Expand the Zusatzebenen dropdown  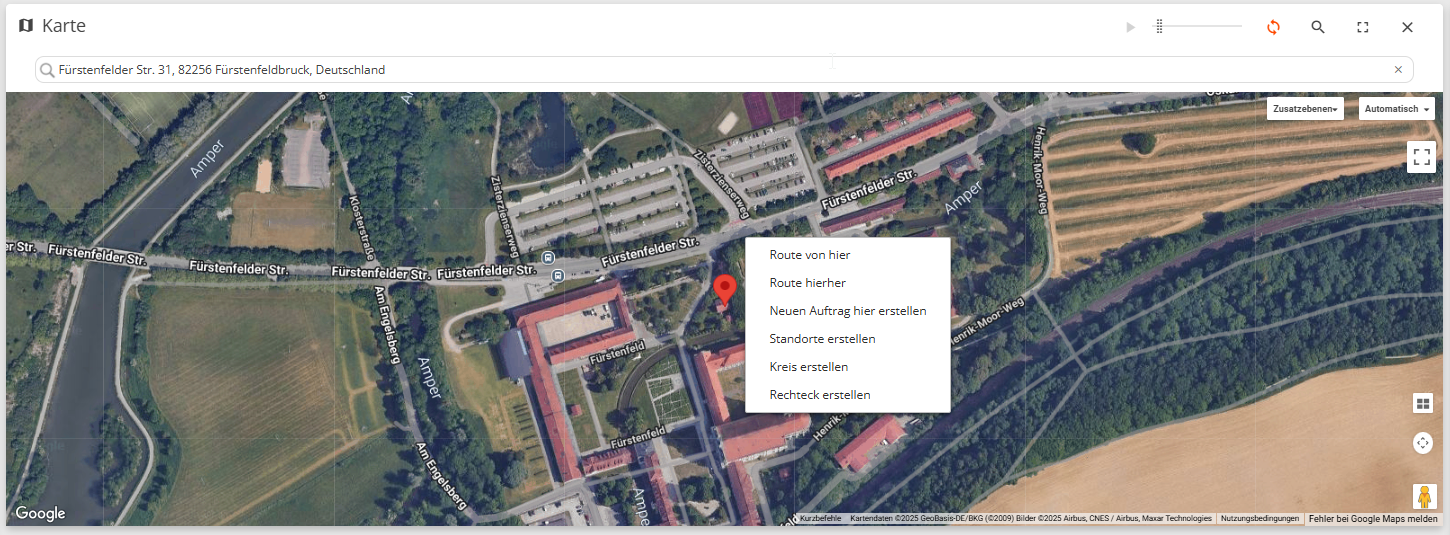point(1304,109)
